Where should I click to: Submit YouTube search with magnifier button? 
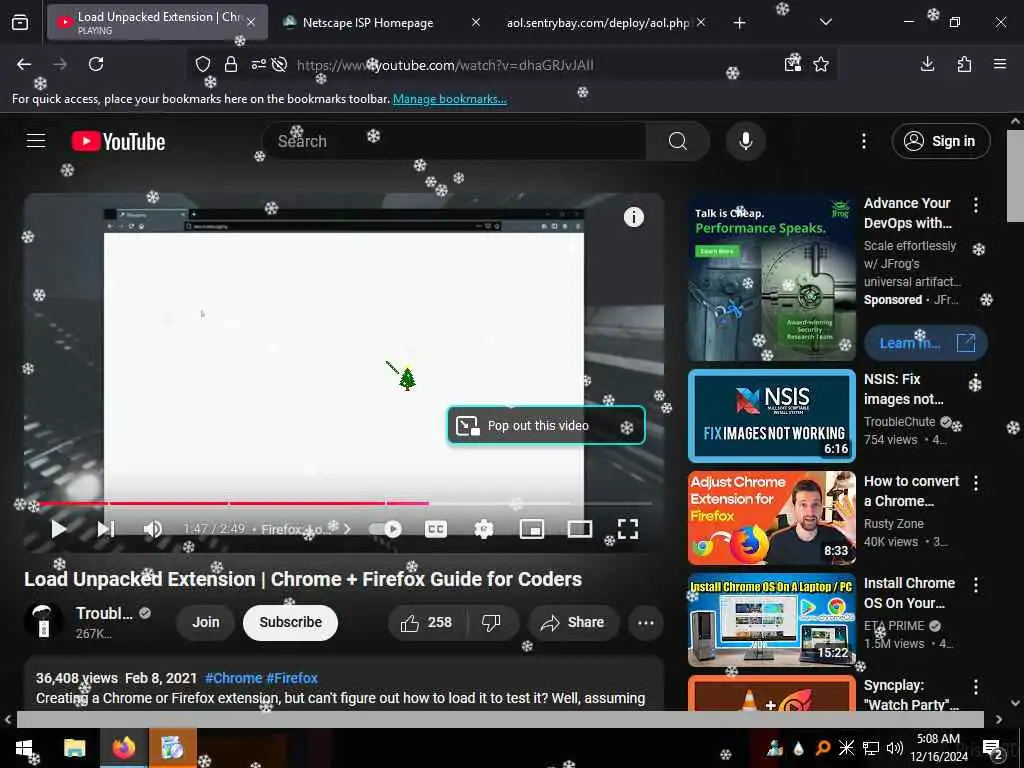(677, 141)
